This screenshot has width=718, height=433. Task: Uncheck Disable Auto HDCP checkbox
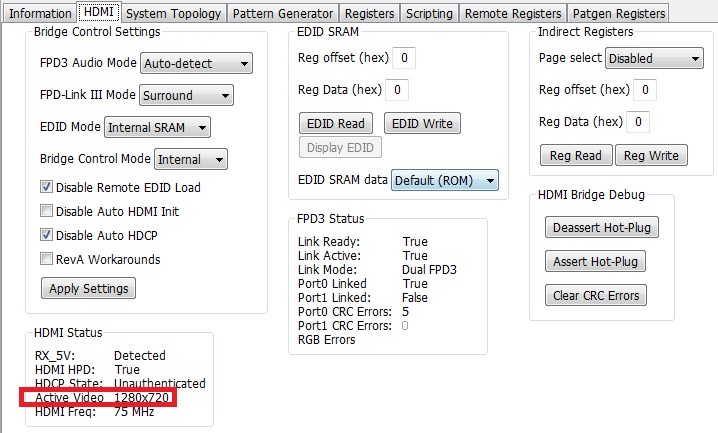tap(46, 235)
